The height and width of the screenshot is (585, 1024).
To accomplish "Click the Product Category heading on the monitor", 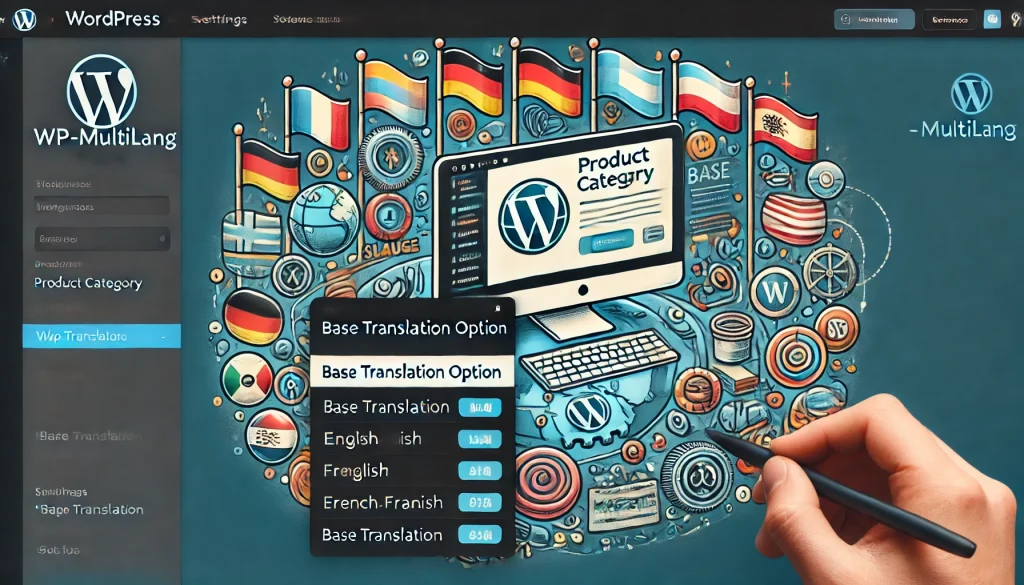I will click(615, 169).
